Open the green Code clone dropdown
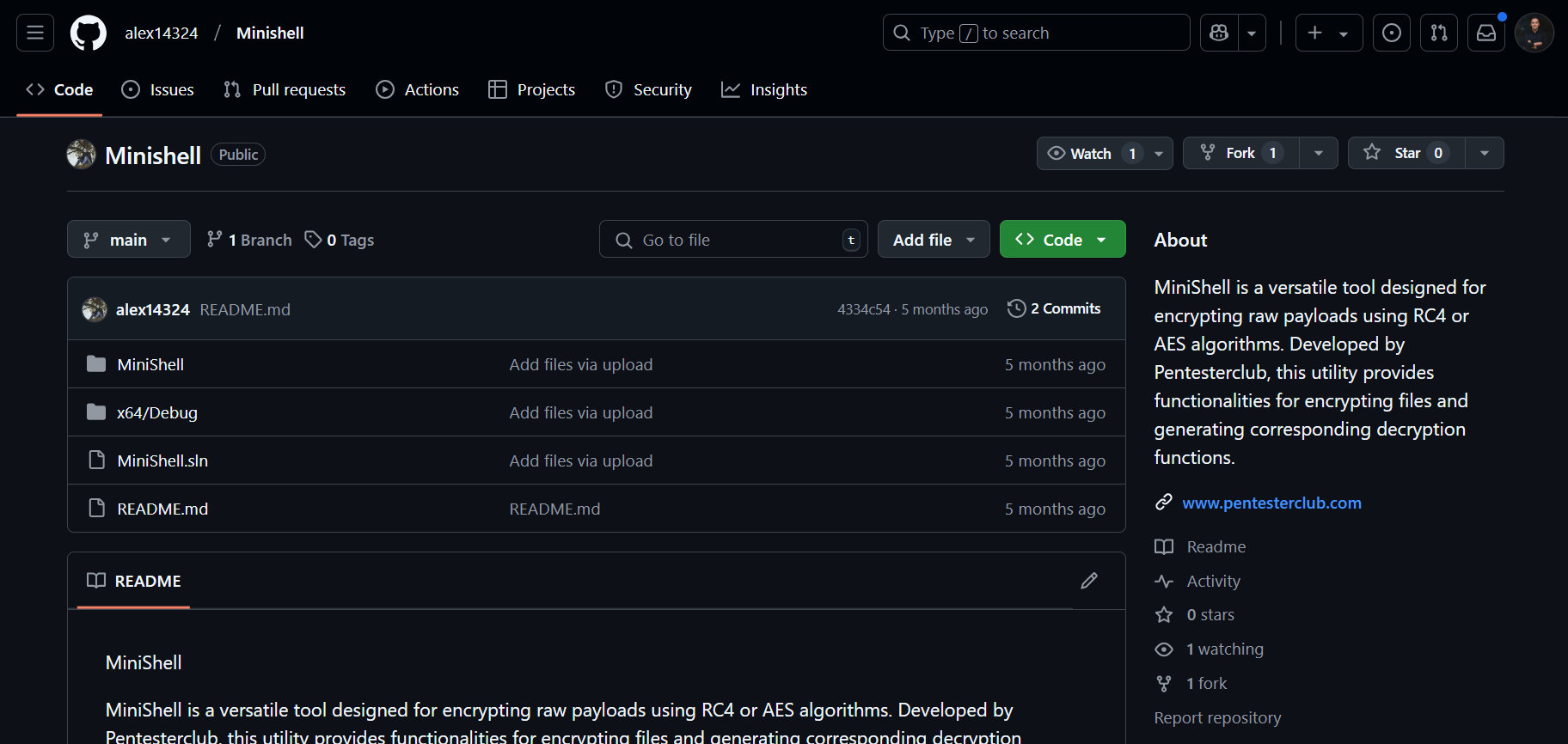The height and width of the screenshot is (744, 1568). pyautogui.click(x=1063, y=240)
